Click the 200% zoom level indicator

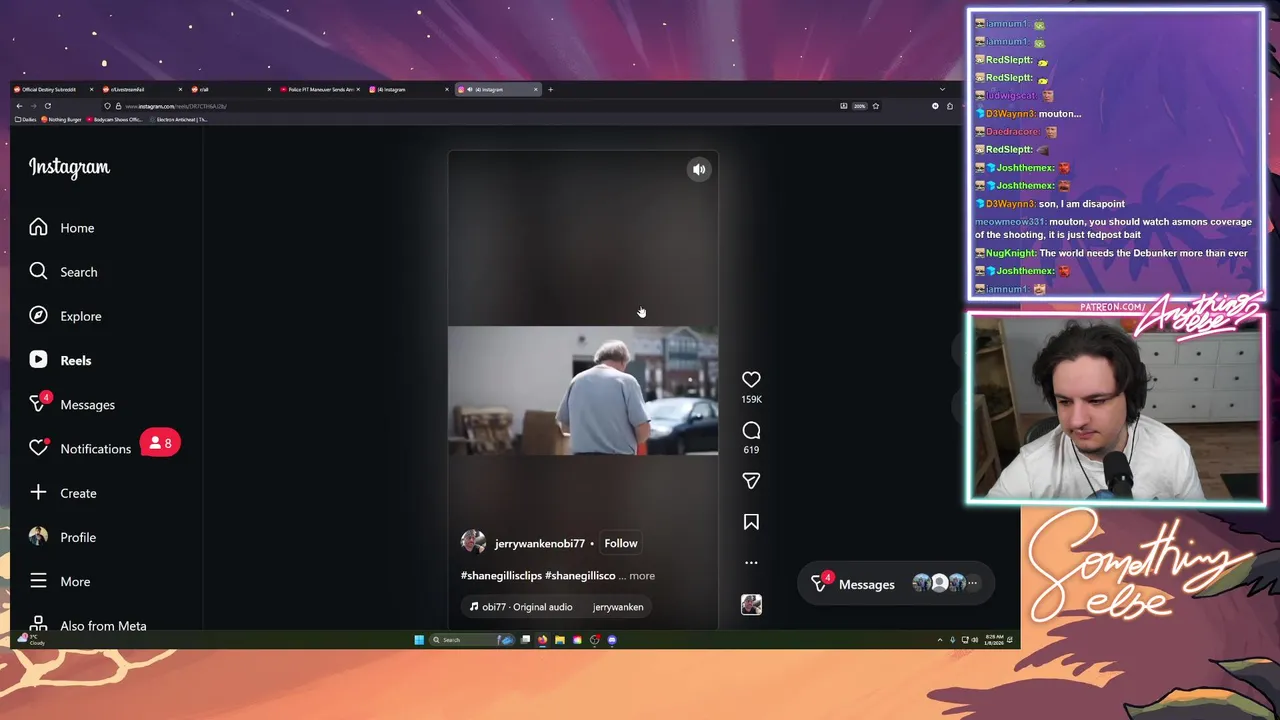[x=859, y=106]
